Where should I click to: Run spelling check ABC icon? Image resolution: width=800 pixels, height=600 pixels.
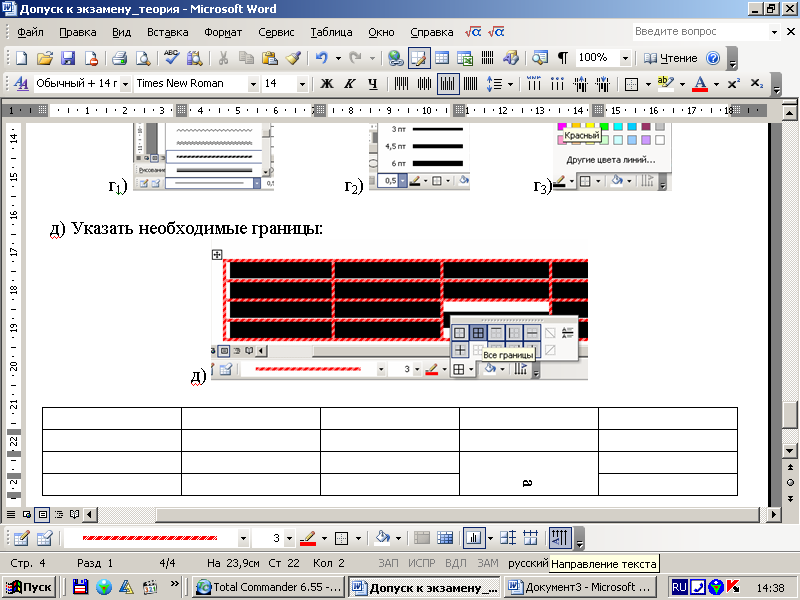(x=171, y=58)
